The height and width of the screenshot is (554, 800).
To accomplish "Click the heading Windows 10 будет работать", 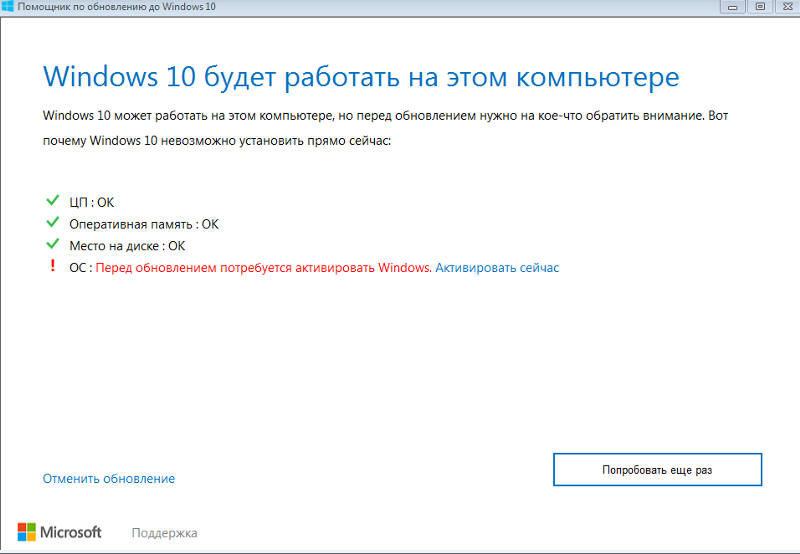I will pos(361,77).
